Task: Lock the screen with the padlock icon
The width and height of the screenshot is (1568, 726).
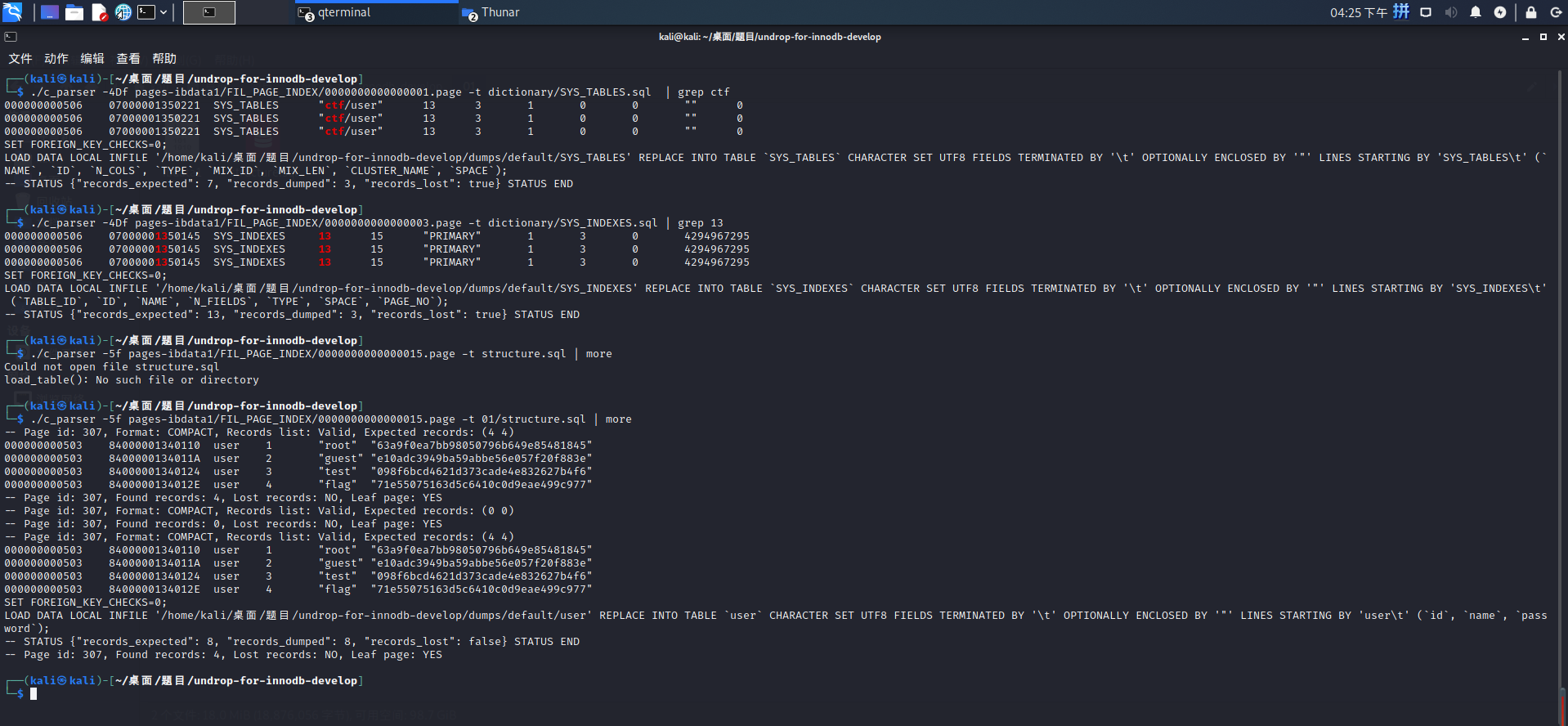Action: tap(1531, 12)
